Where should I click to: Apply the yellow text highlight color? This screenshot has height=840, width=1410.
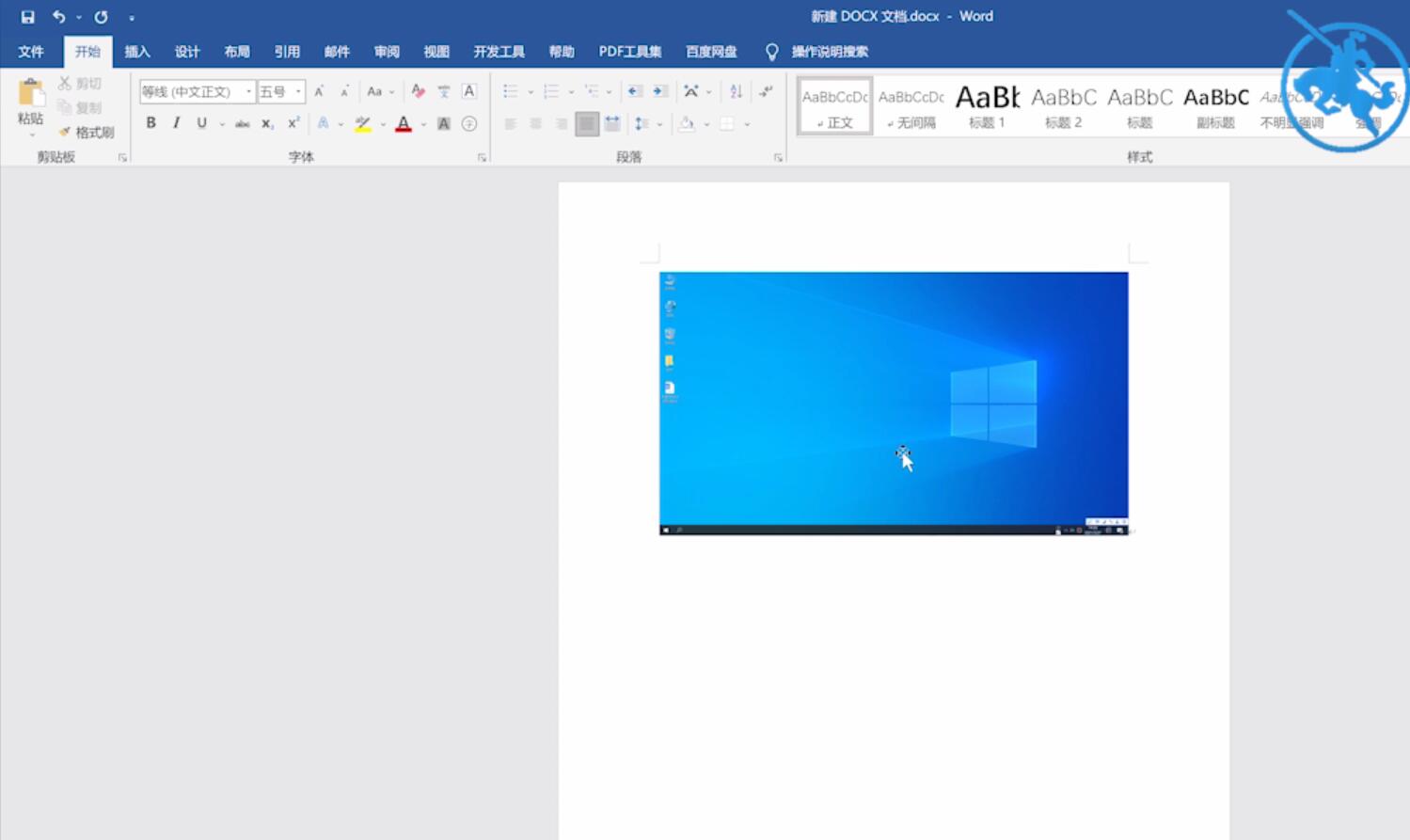(x=362, y=123)
